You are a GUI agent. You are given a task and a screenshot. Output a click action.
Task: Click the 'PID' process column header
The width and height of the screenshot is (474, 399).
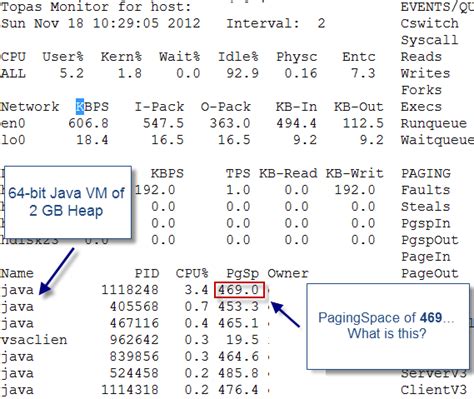pos(147,273)
